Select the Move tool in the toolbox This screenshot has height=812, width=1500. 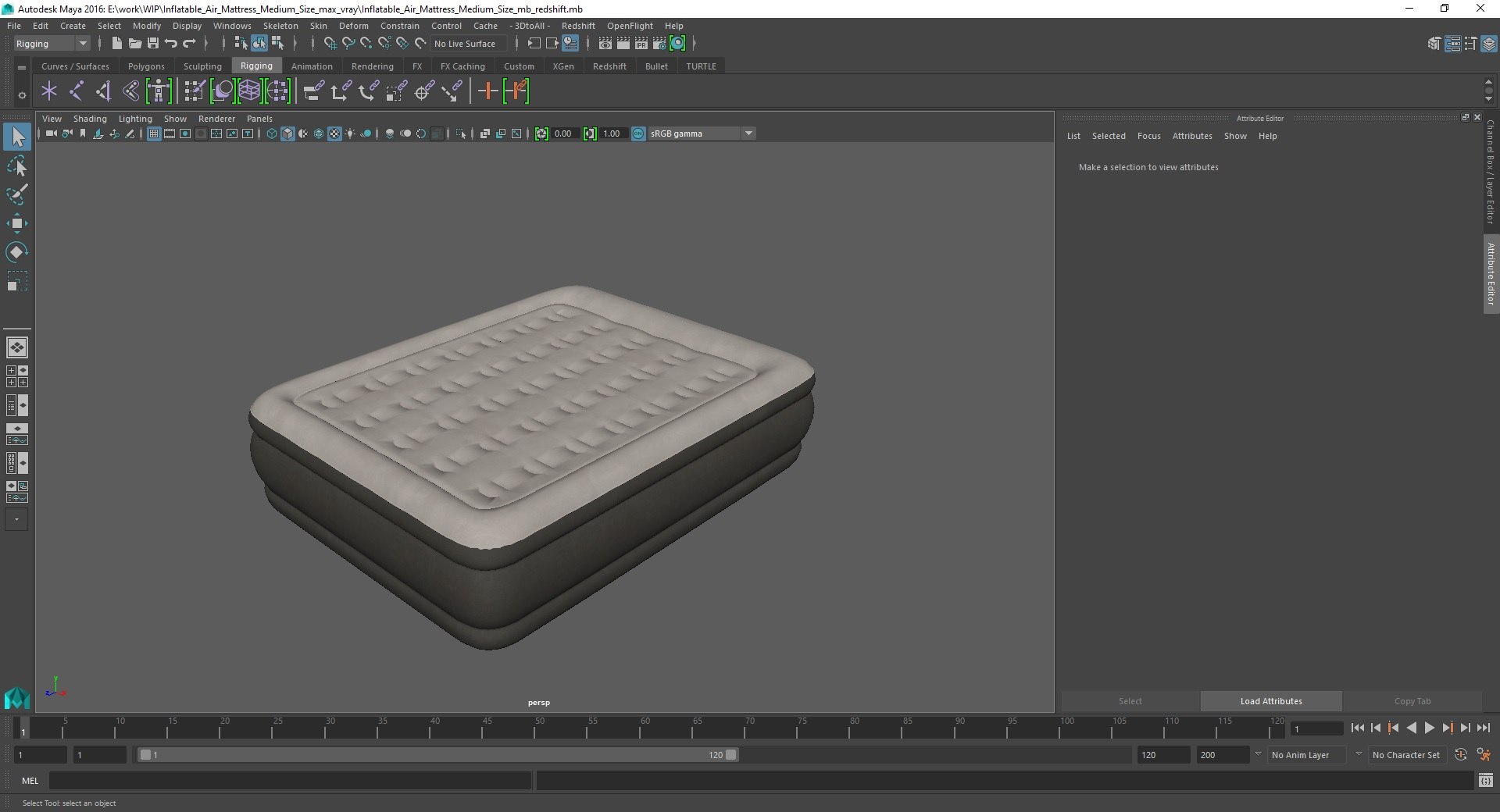(x=16, y=223)
